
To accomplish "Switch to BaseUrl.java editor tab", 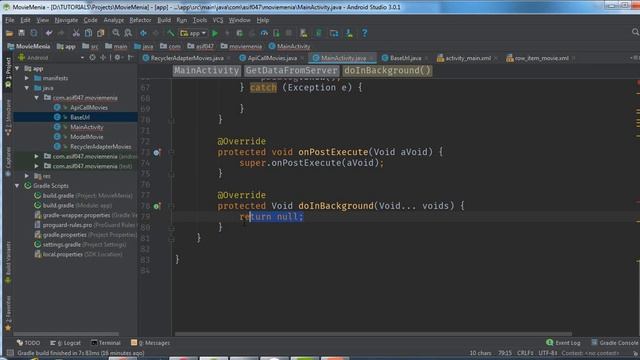I will (x=405, y=58).
